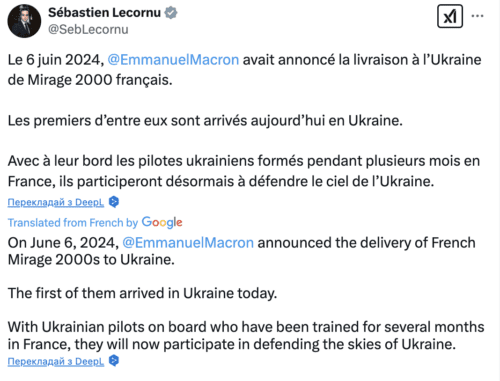Open the three-dot more options menu
The width and height of the screenshot is (500, 381).
click(477, 16)
